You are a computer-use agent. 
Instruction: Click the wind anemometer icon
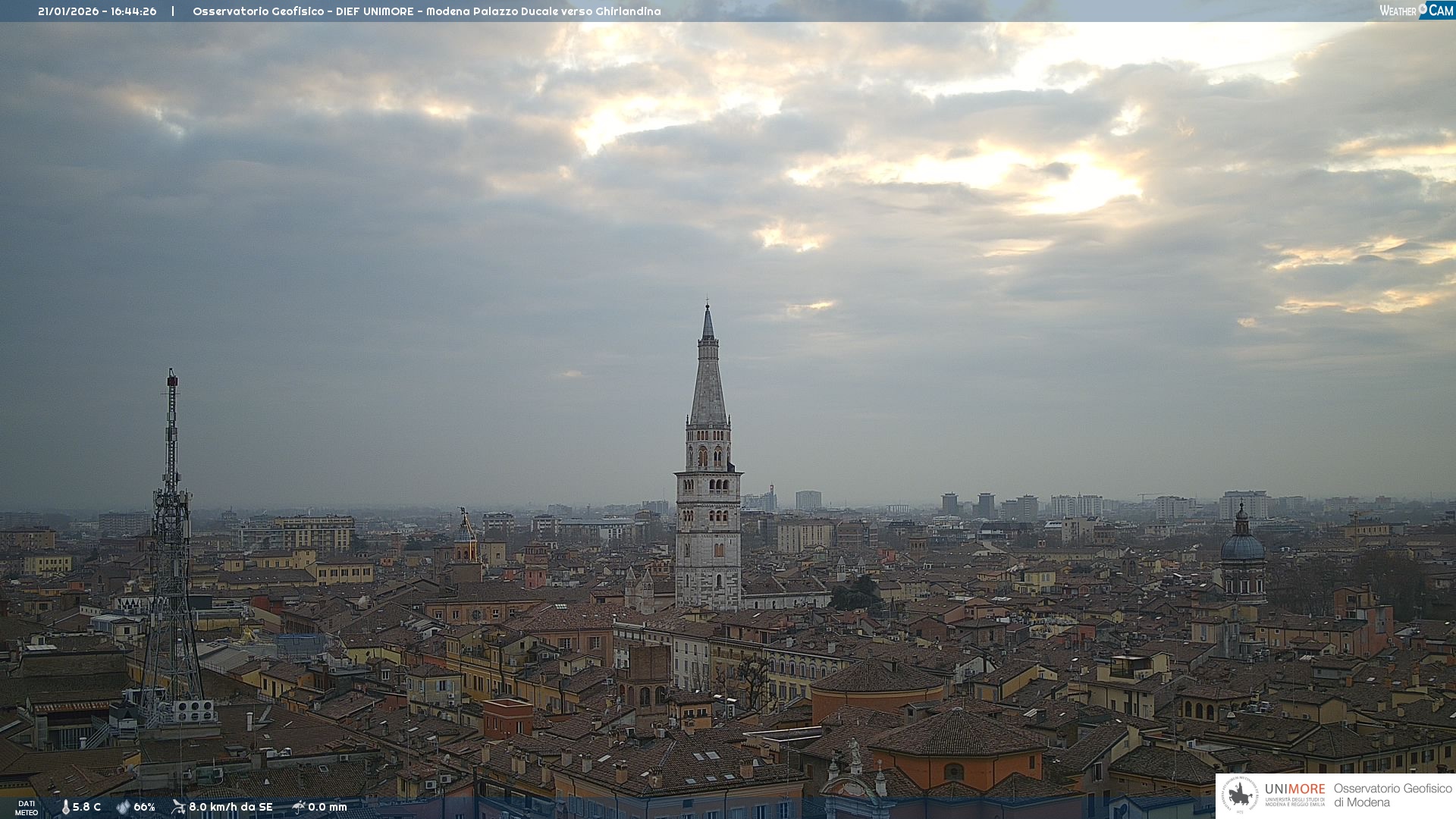point(178,807)
